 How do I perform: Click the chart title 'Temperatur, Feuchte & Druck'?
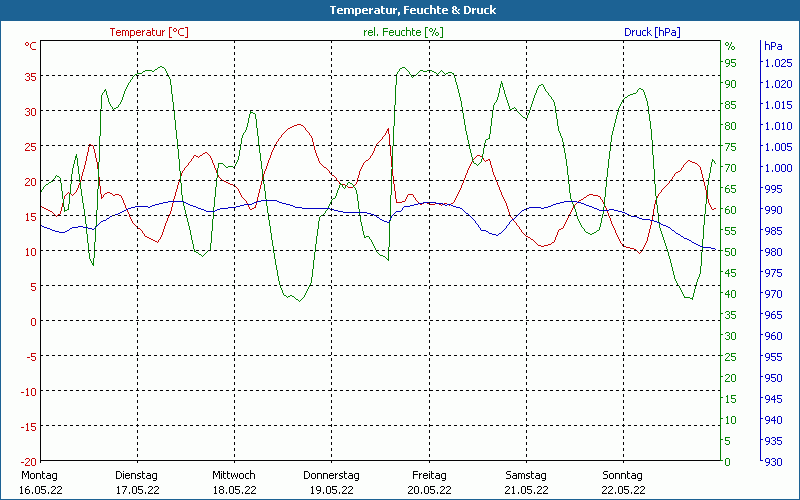click(x=412, y=10)
